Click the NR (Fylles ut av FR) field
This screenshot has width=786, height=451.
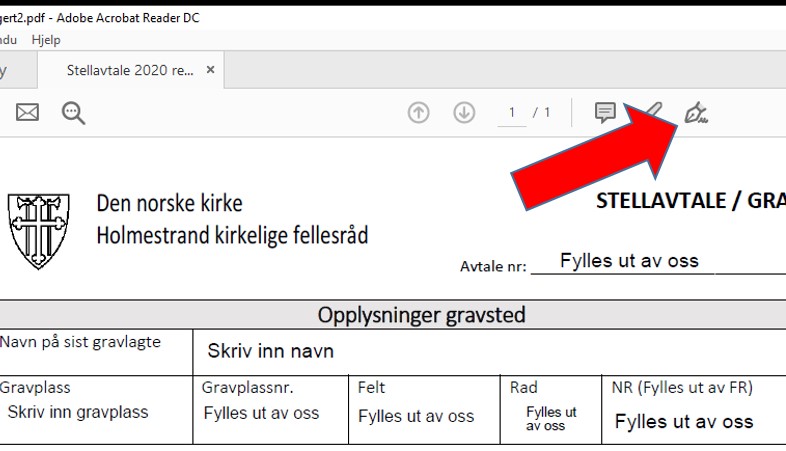click(x=684, y=421)
